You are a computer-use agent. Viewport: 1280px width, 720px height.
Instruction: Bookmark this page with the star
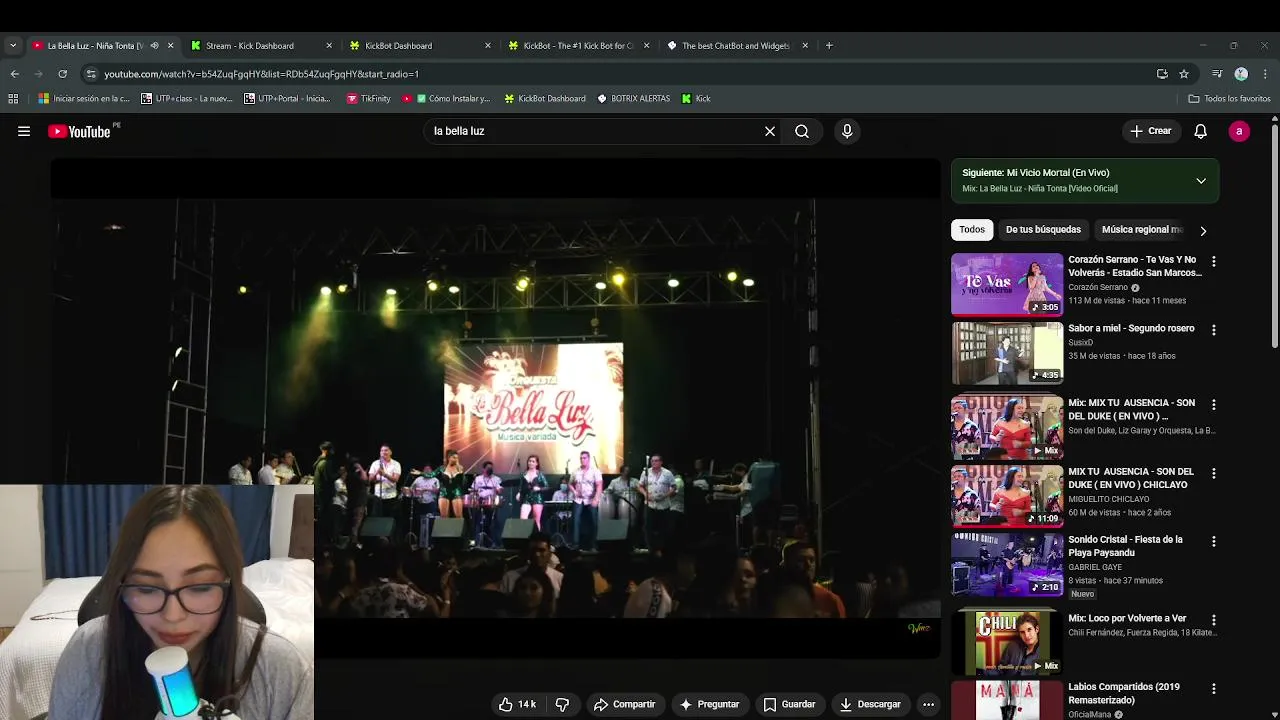click(x=1184, y=73)
